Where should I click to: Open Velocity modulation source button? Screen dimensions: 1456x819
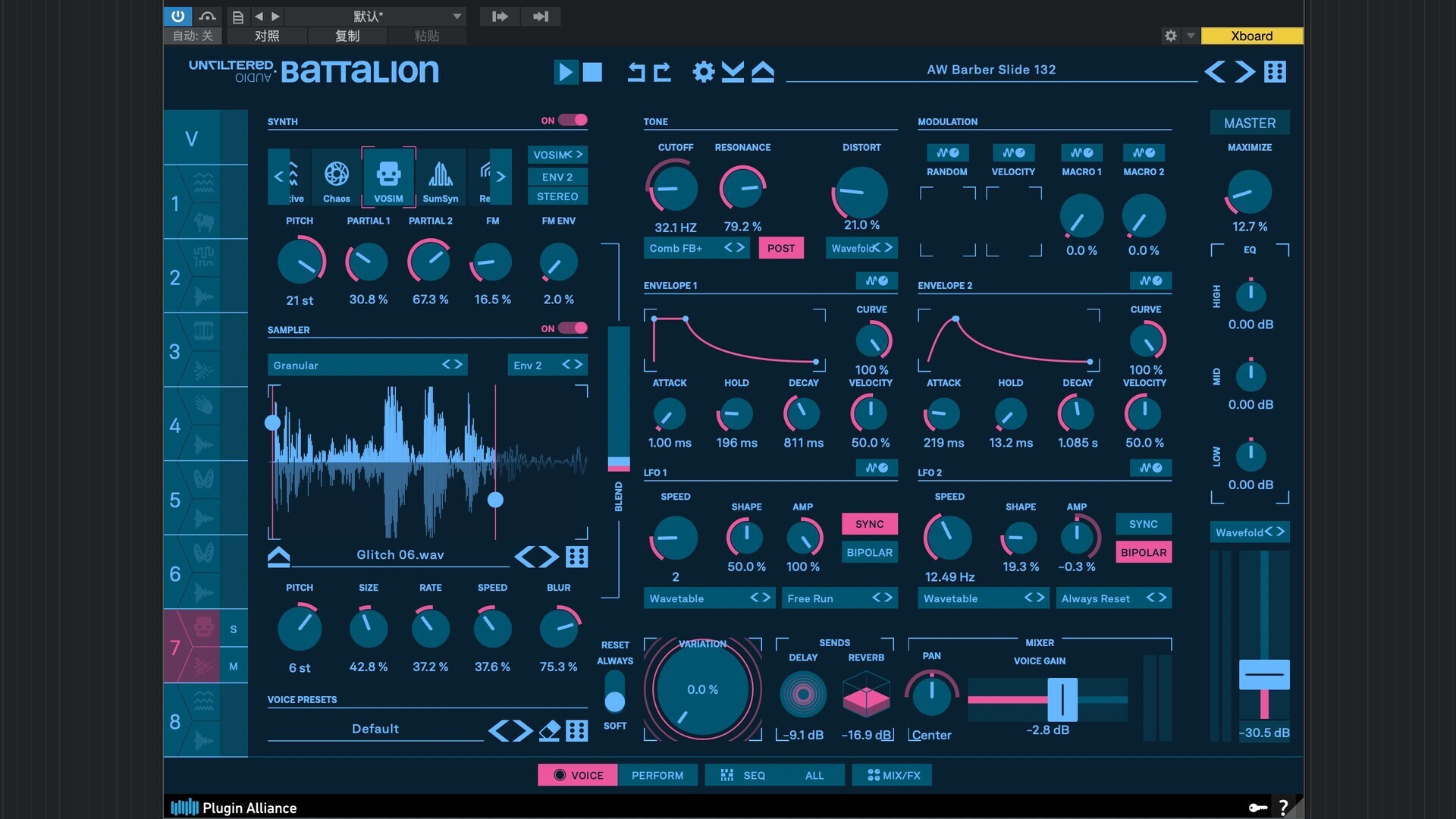coord(1013,152)
